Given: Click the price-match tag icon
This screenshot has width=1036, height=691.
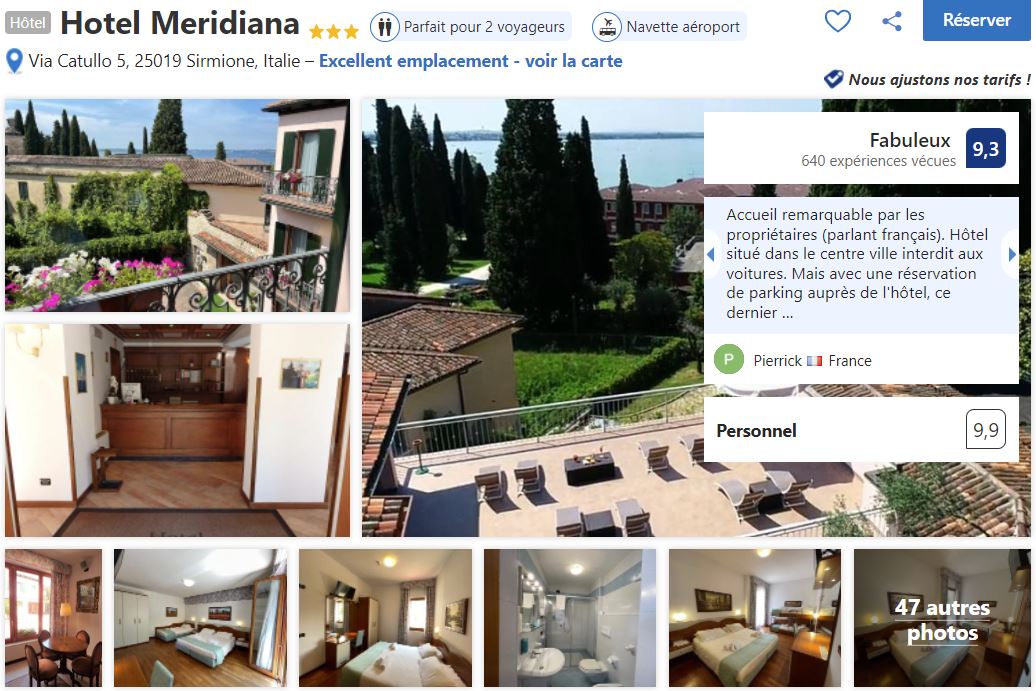Looking at the screenshot, I should coord(833,79).
